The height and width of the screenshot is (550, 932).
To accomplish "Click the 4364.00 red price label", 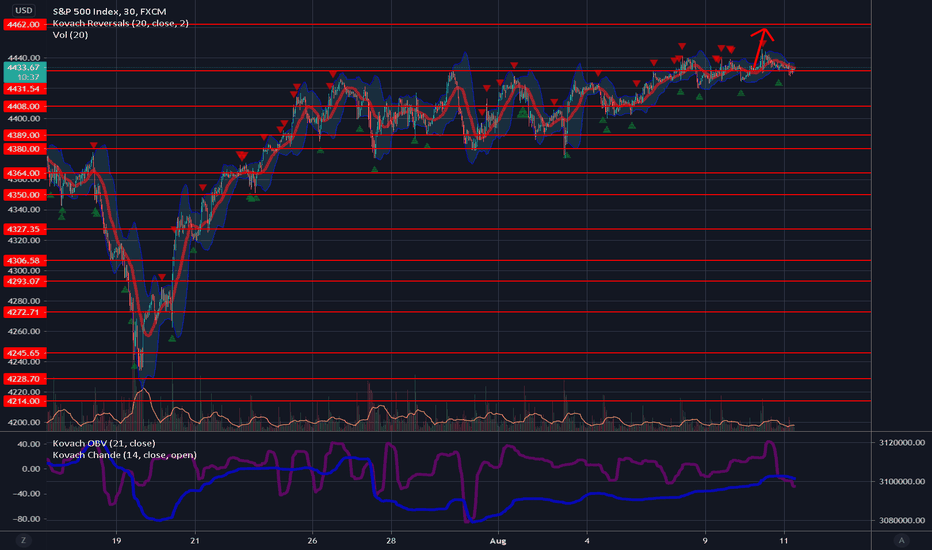I will 24,173.
